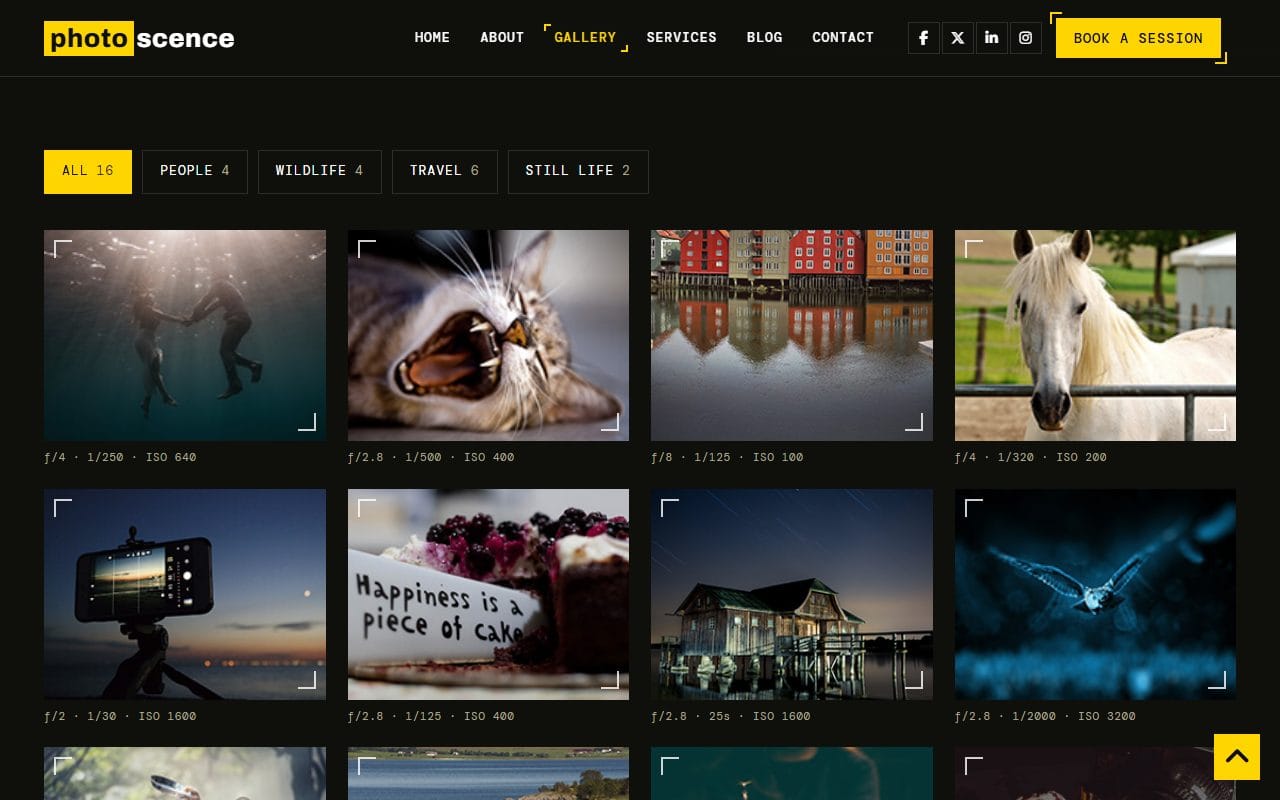Open the Facebook social icon
The height and width of the screenshot is (800, 1280).
(924, 38)
